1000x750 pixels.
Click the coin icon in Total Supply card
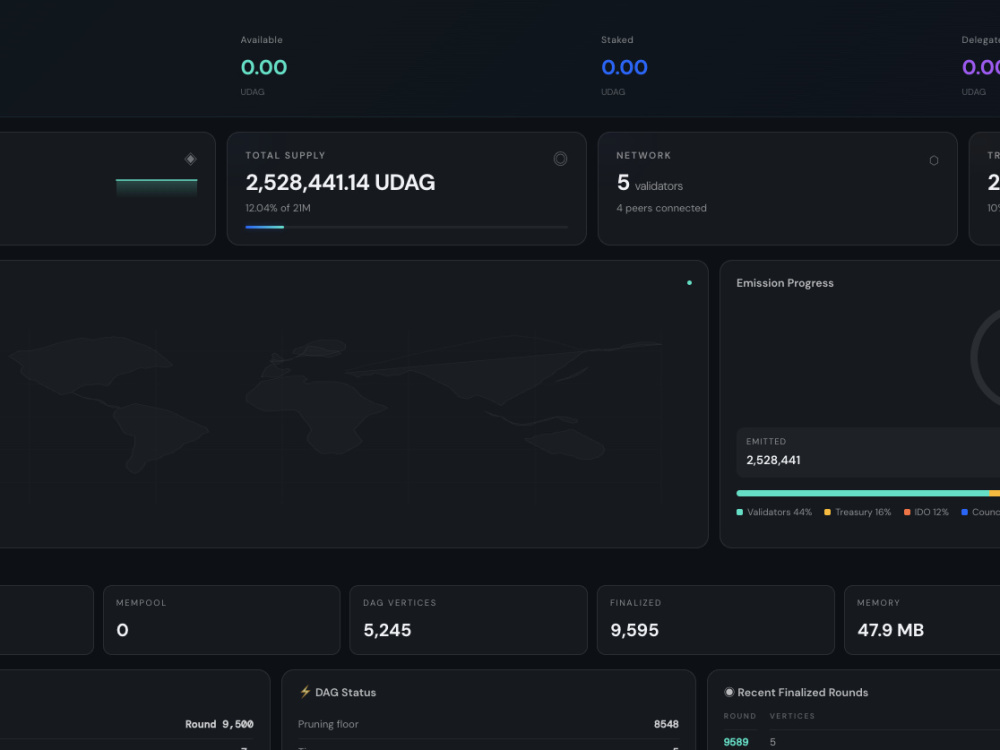click(560, 159)
